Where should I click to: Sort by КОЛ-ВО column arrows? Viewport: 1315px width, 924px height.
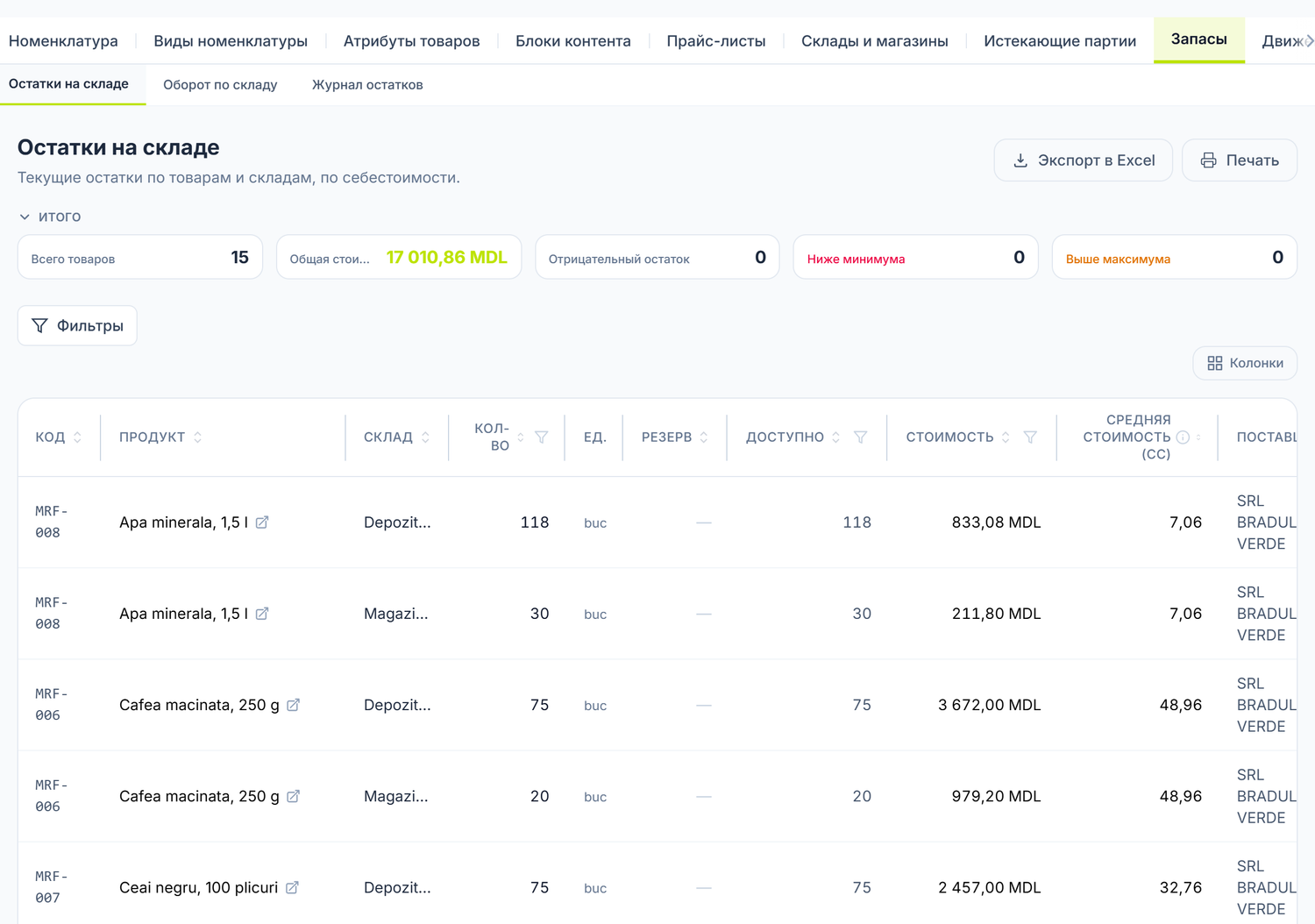click(x=521, y=437)
